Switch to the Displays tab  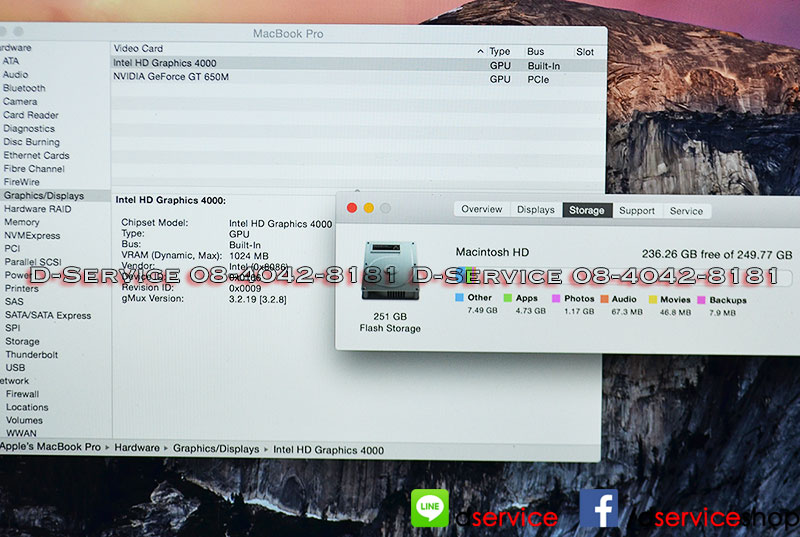coord(535,210)
